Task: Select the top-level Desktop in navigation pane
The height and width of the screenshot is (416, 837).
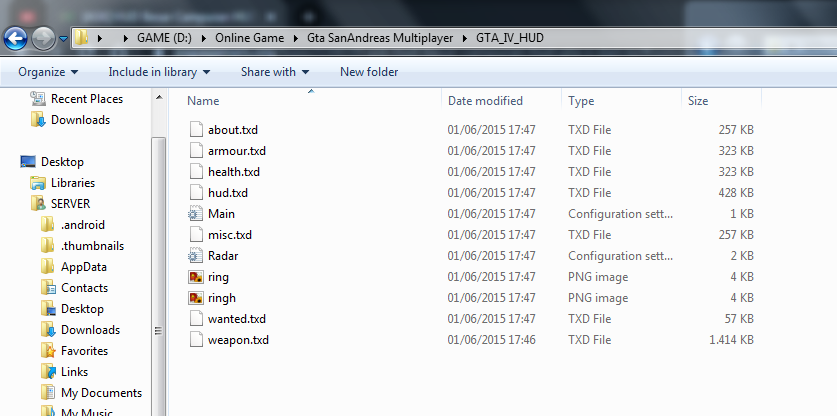Action: 62,162
